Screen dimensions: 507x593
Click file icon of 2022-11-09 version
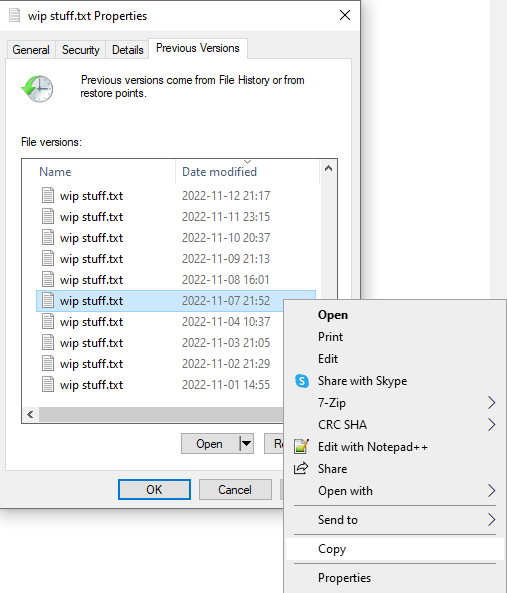point(48,258)
